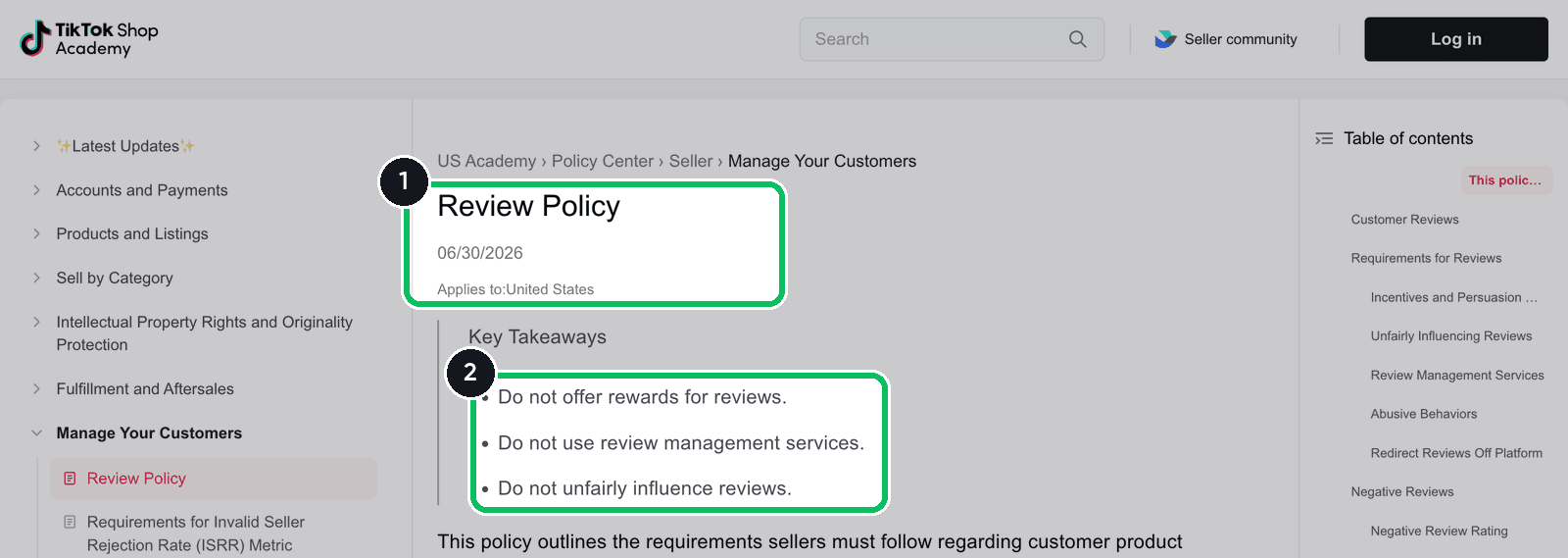
Task: Jump to This polic… contents entry
Action: 1505,180
